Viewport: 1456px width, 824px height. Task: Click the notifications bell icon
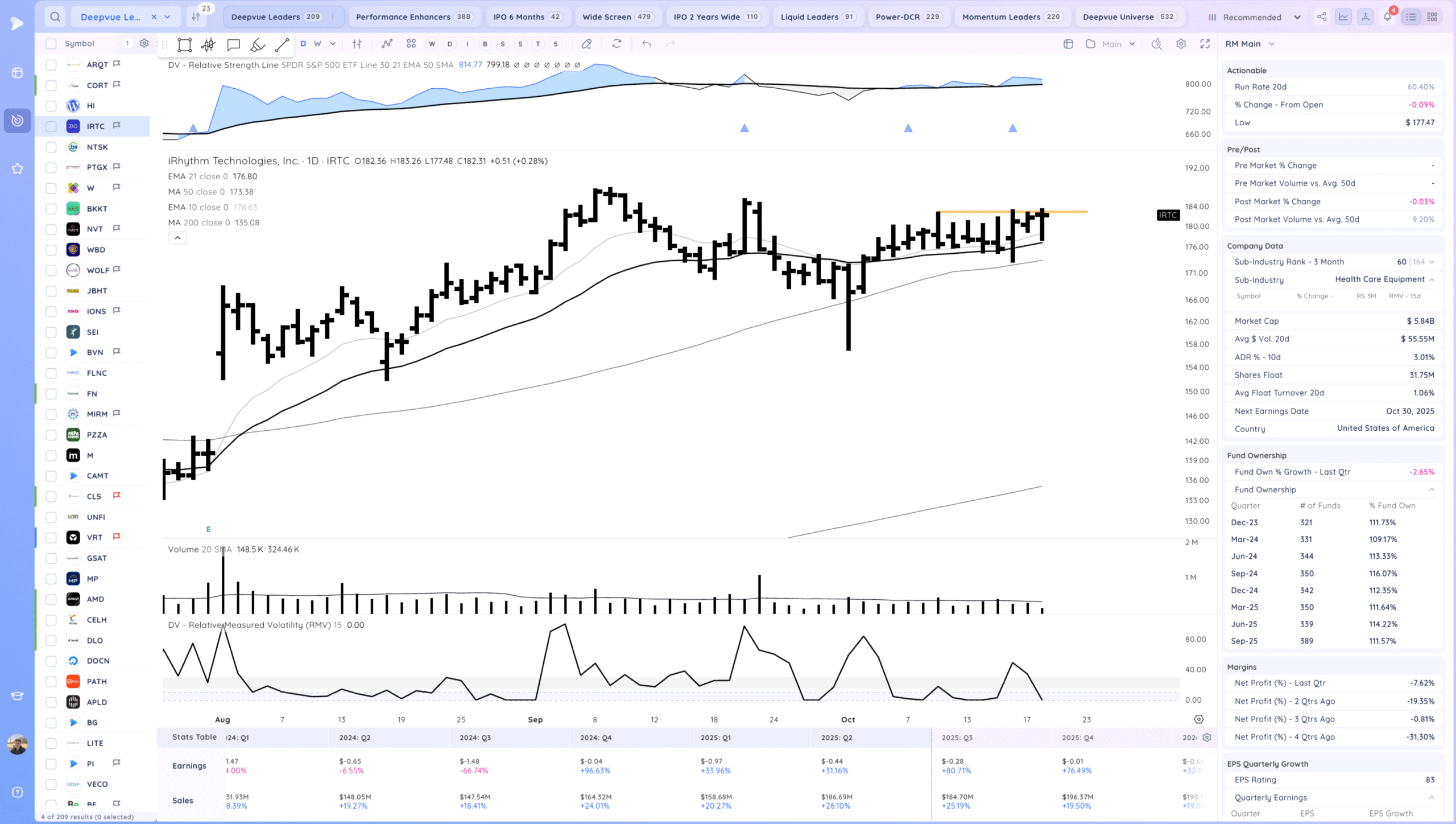(x=1387, y=17)
